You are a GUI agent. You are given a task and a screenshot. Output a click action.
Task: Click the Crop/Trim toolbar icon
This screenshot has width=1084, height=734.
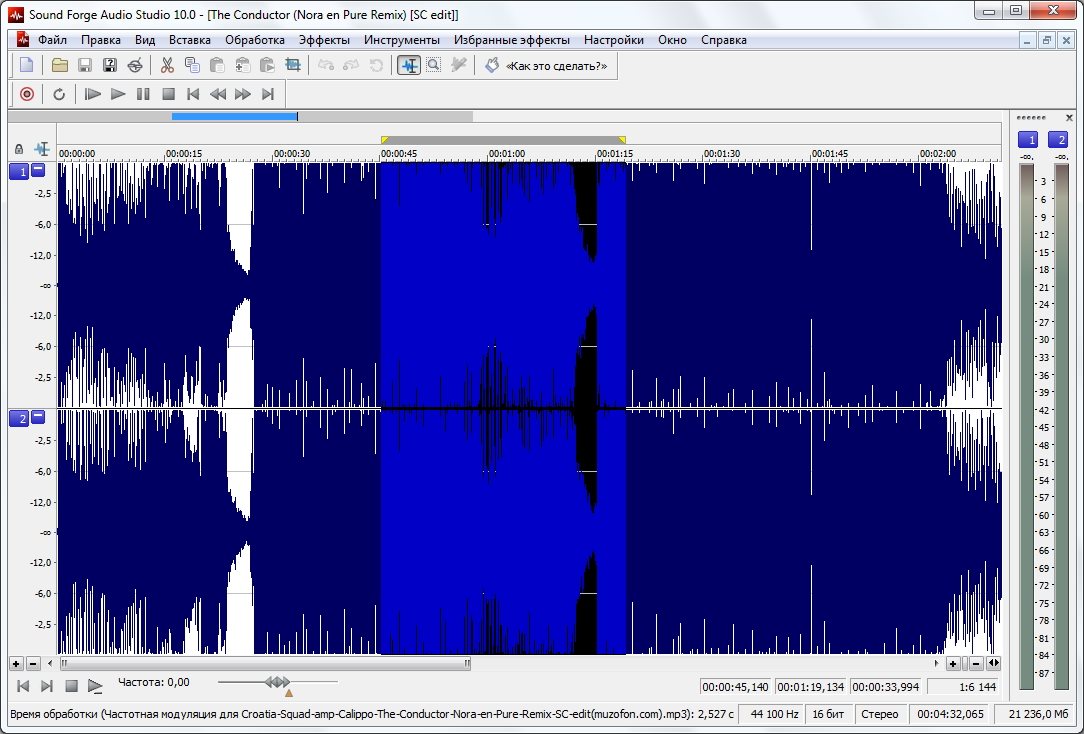[x=293, y=65]
